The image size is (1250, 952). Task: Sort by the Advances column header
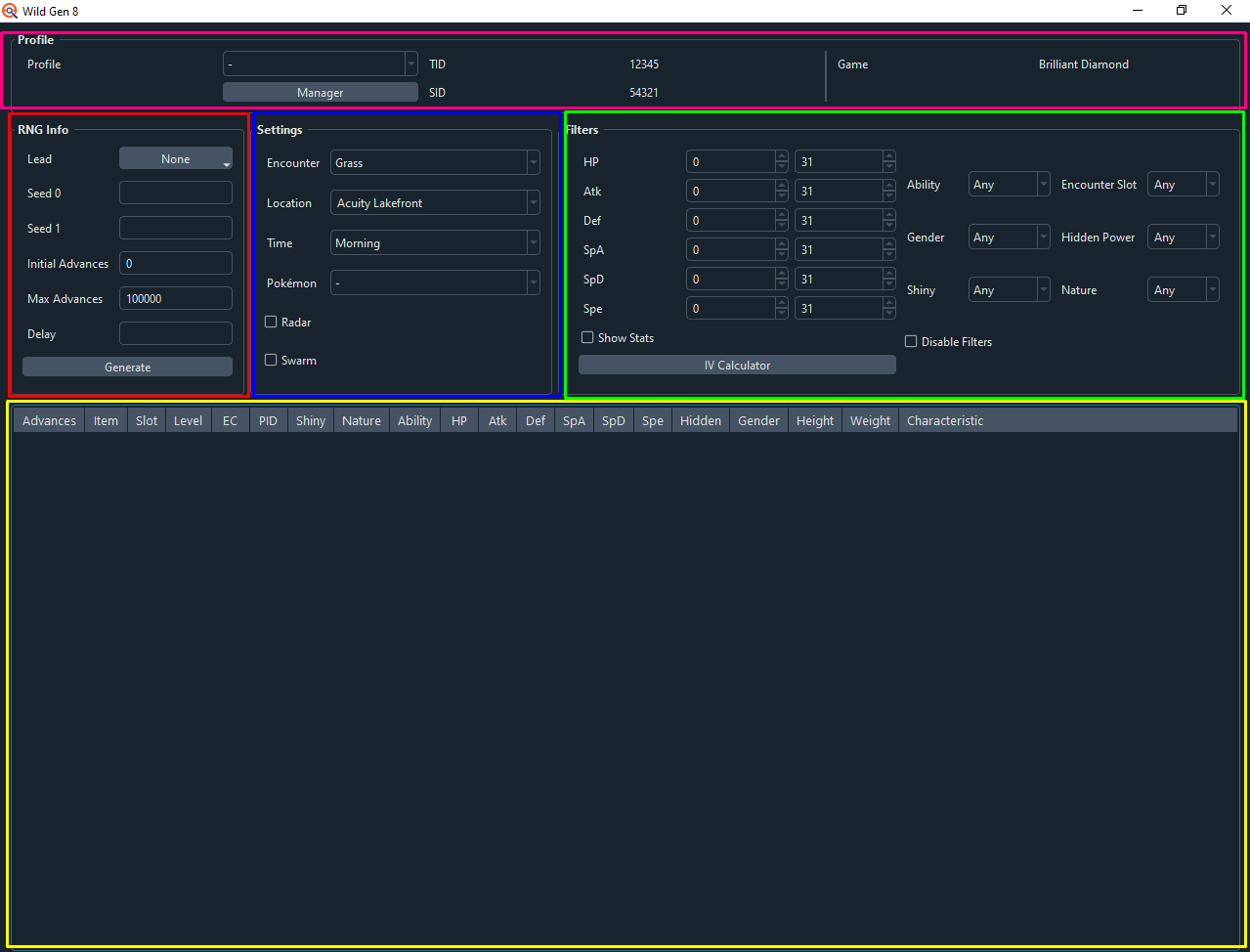(49, 421)
